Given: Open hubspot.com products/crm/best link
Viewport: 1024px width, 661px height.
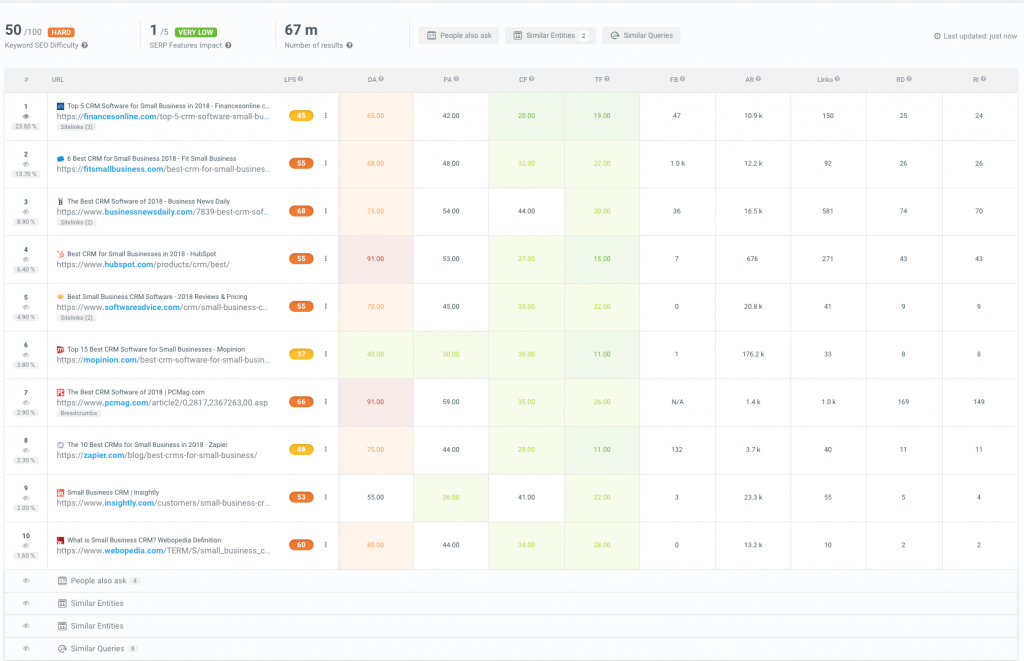Looking at the screenshot, I should pos(143,265).
